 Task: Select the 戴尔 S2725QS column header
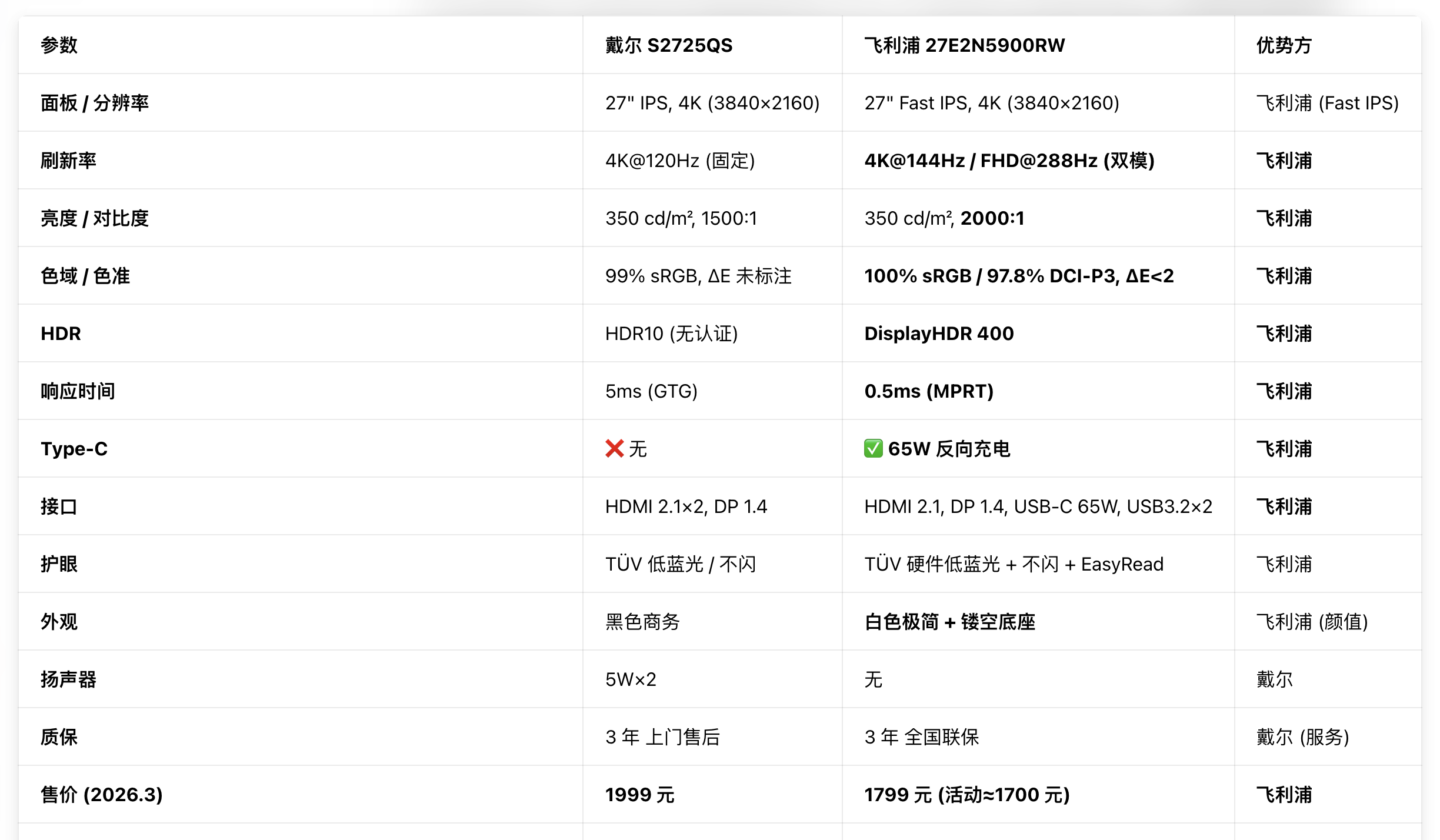[669, 45]
